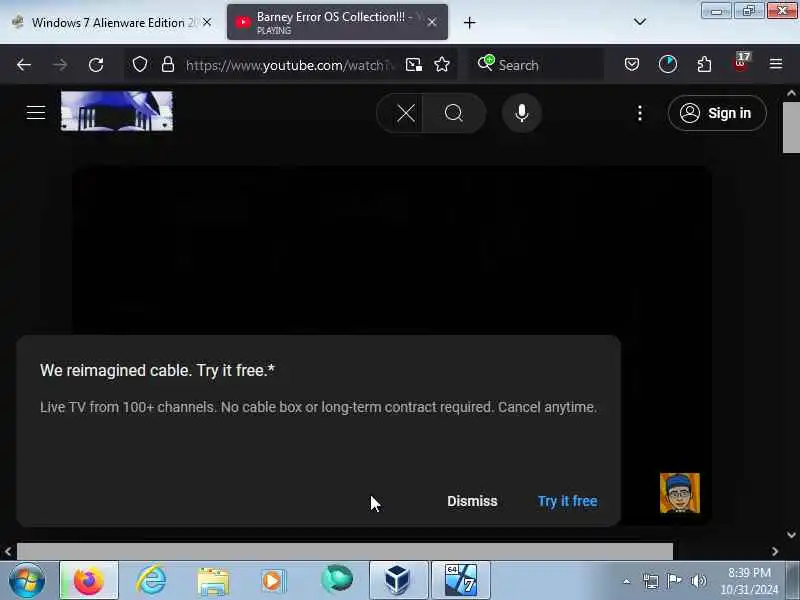Screen dimensions: 800x600
Task: Open the VirtualBox cube taskbar icon
Action: [x=398, y=580]
